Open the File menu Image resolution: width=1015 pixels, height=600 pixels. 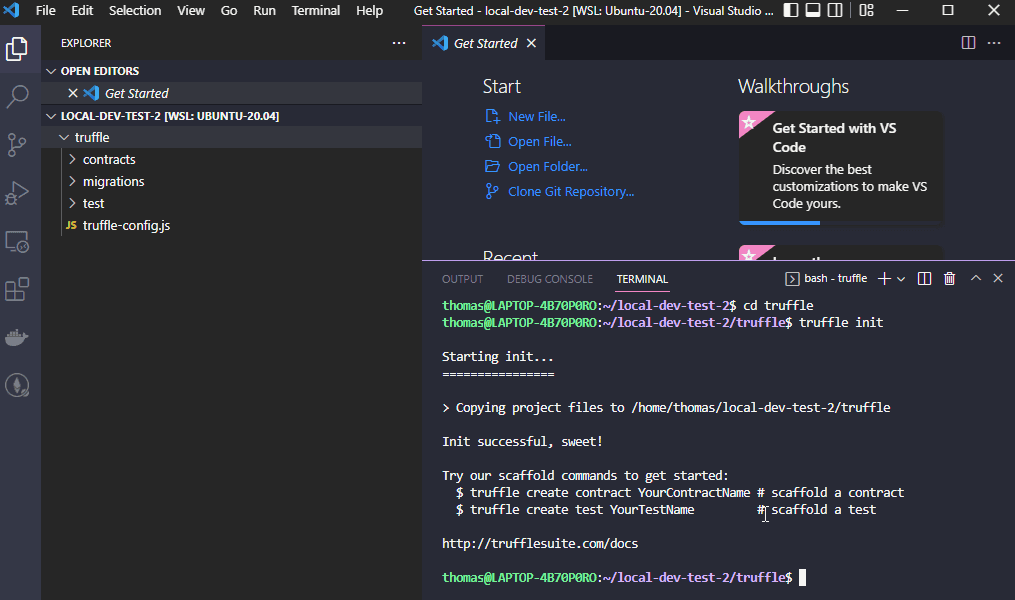pyautogui.click(x=45, y=10)
